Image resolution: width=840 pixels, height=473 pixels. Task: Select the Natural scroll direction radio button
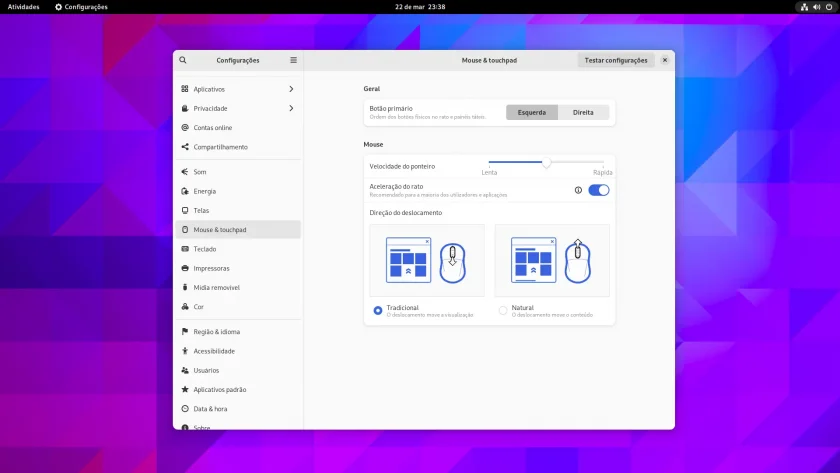(x=502, y=311)
